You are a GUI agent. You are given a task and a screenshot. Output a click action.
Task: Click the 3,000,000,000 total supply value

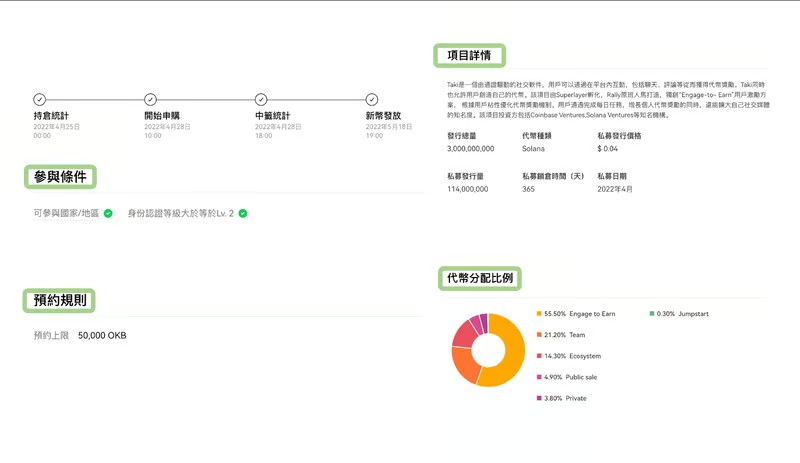[470, 148]
